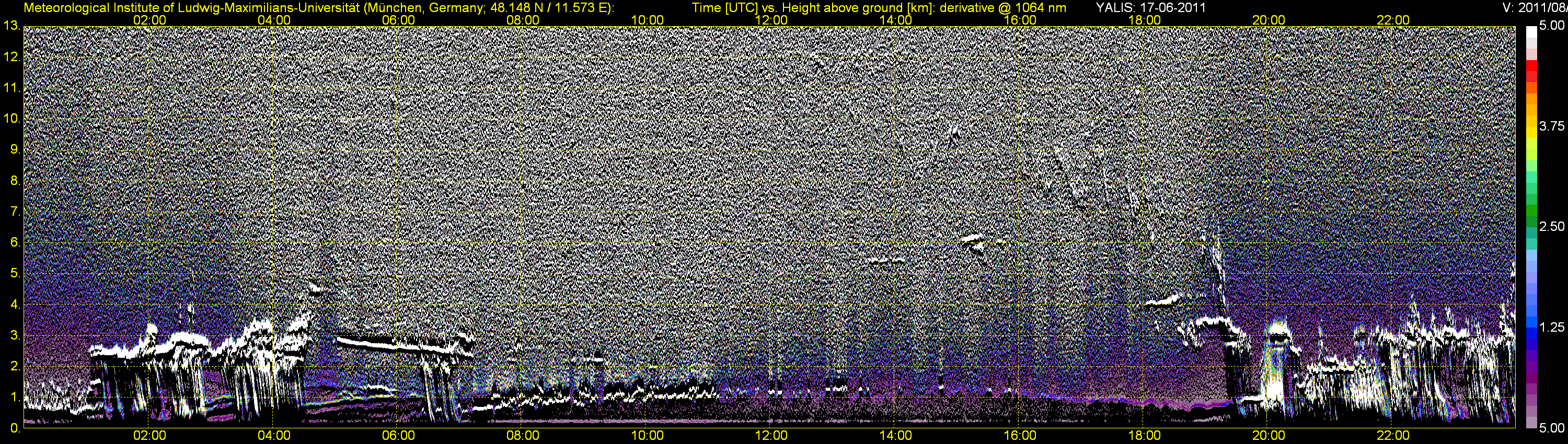
Task: Click the 13 km height axis label
Action: click(11, 26)
